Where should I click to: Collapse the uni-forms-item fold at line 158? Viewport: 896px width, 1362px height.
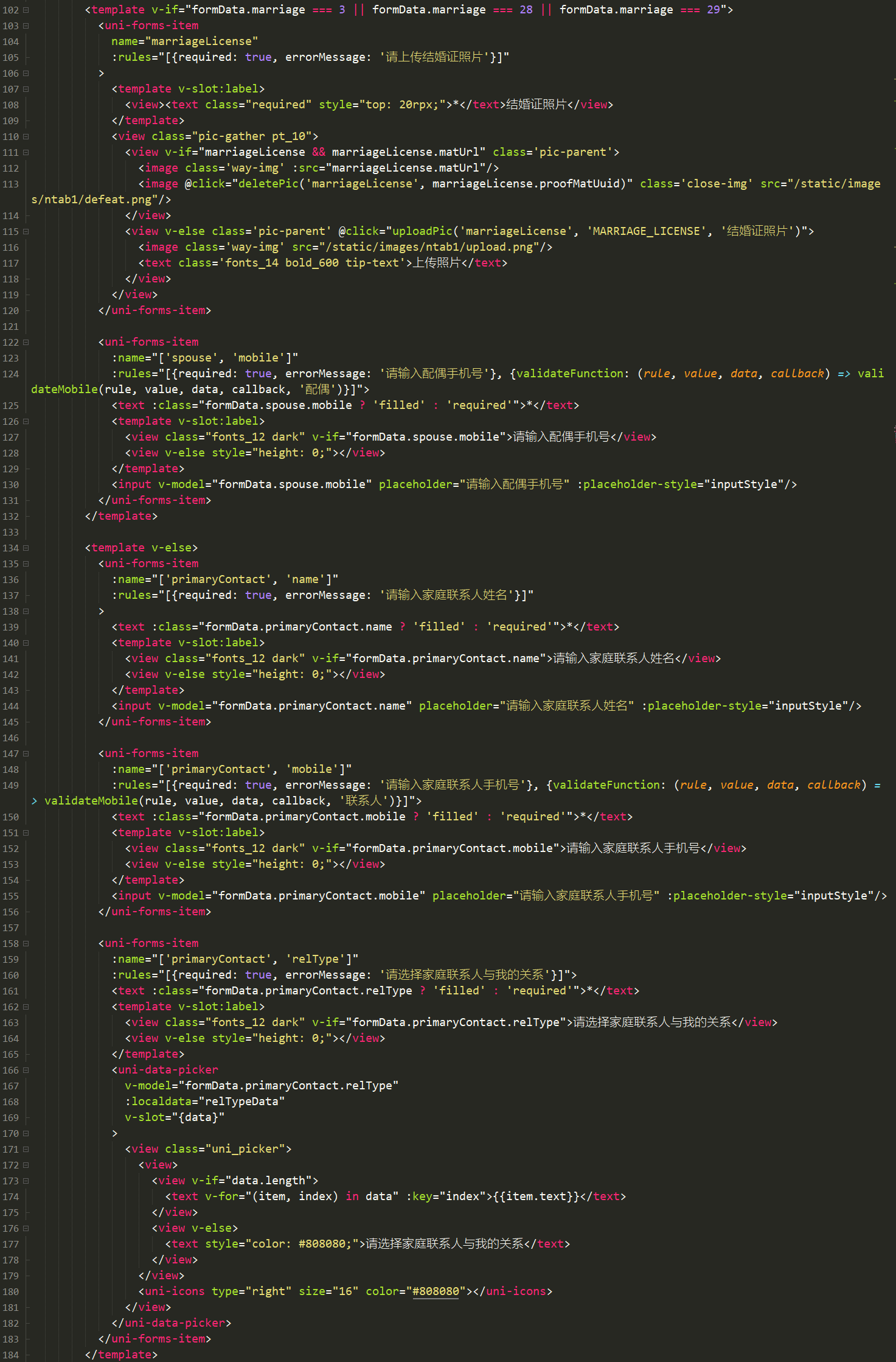point(26,943)
